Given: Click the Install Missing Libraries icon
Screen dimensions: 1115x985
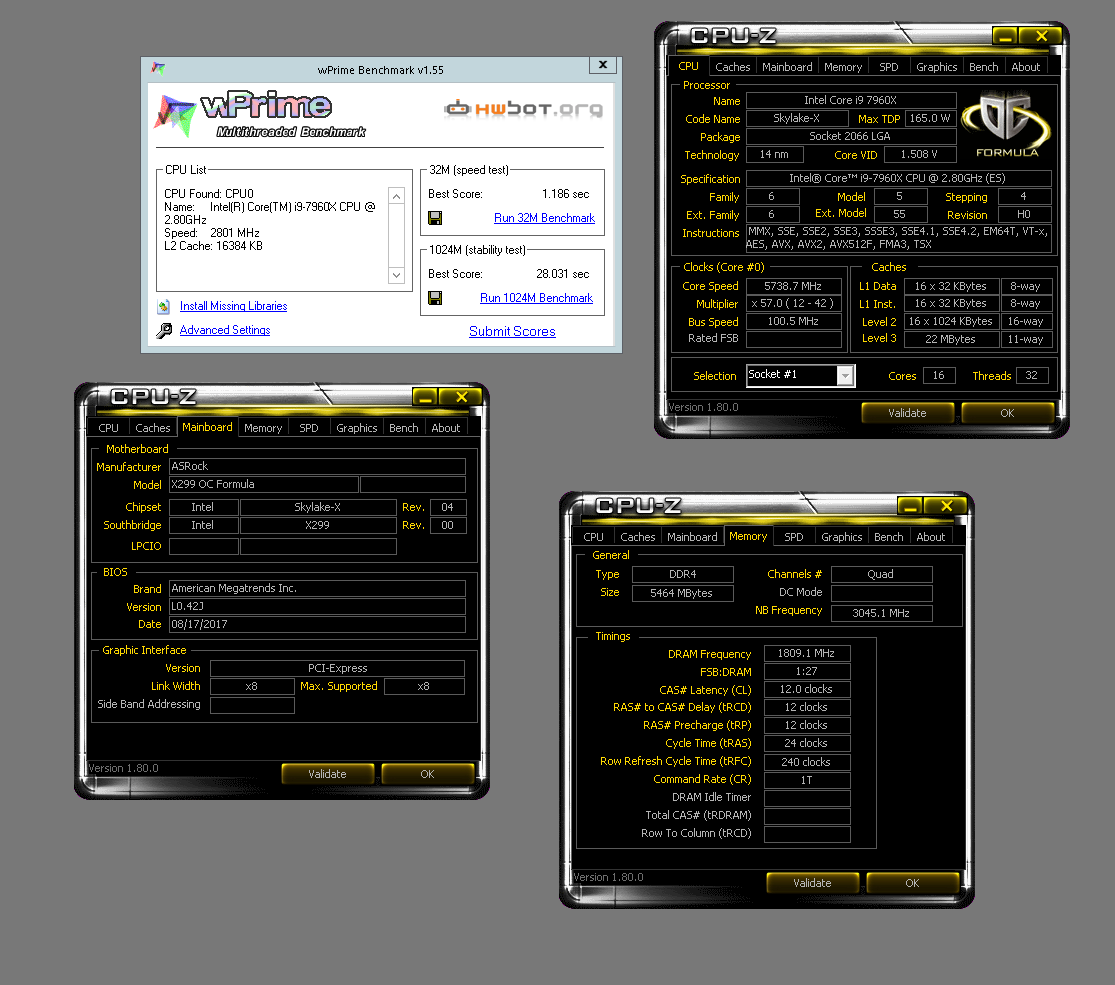Looking at the screenshot, I should 164,307.
